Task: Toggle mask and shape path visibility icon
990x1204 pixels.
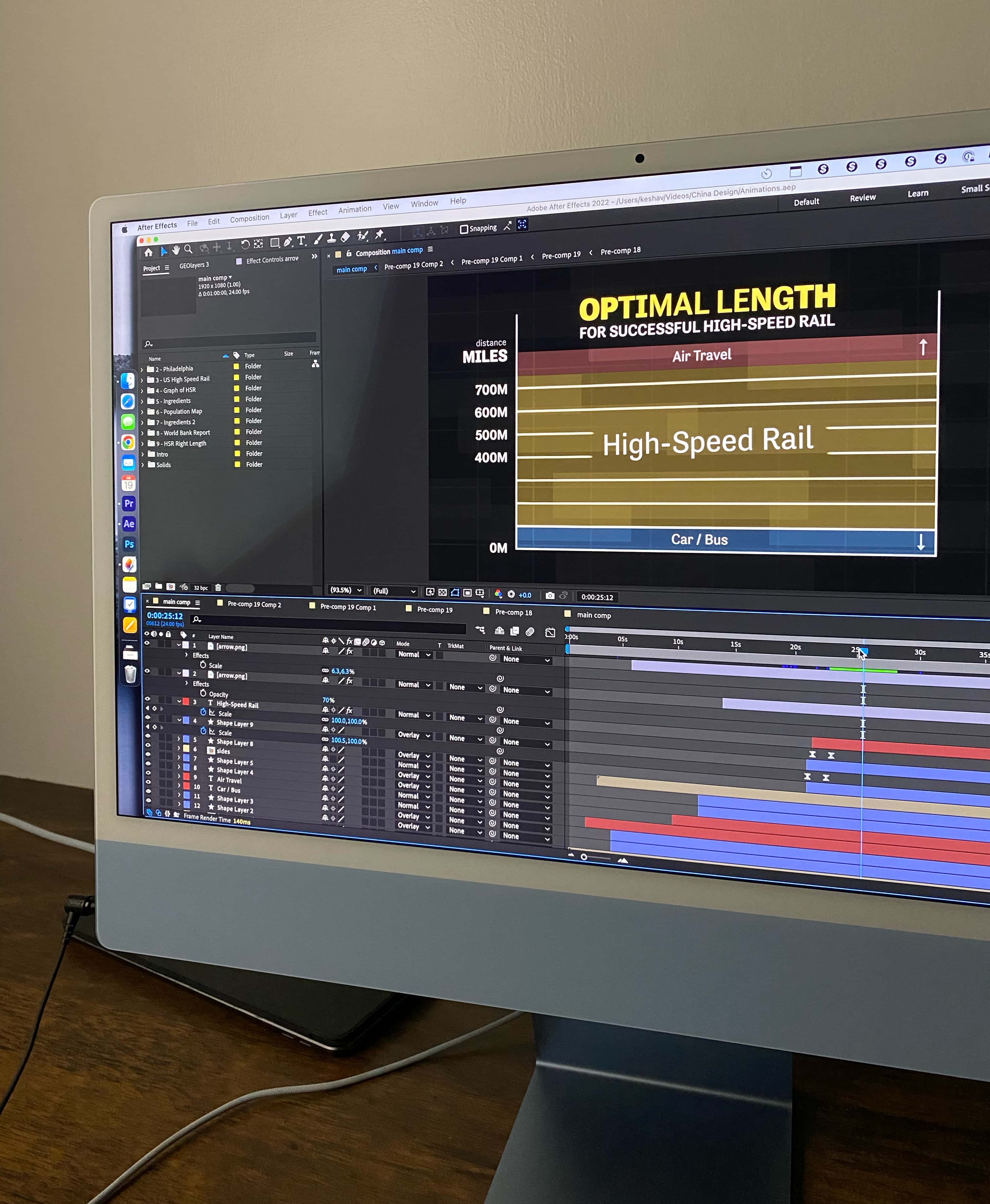Action: 454,593
